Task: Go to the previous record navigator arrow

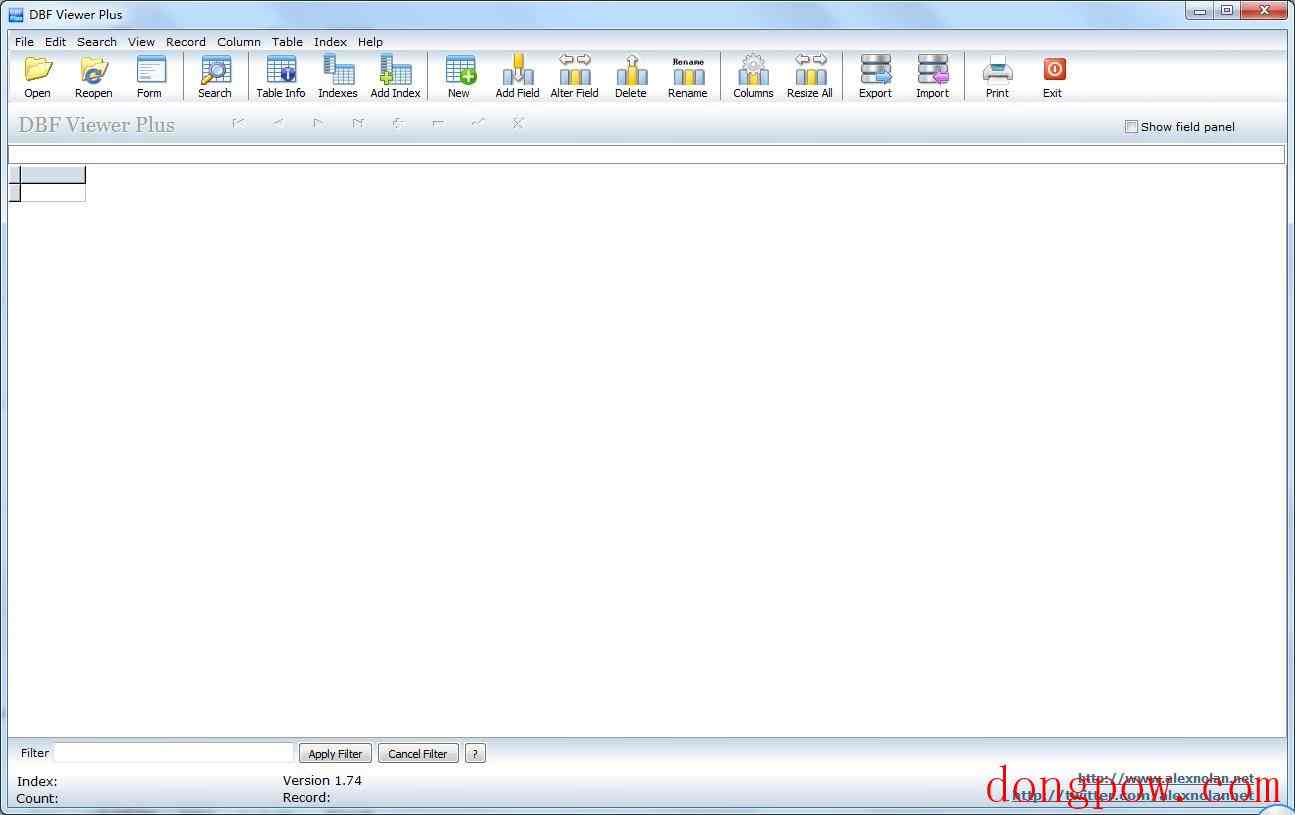Action: tap(278, 123)
